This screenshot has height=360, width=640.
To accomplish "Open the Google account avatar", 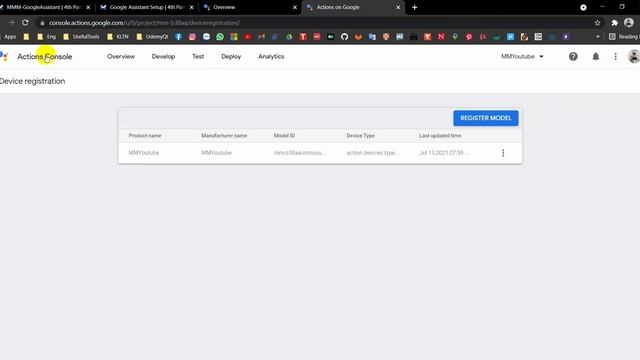I will (x=634, y=56).
